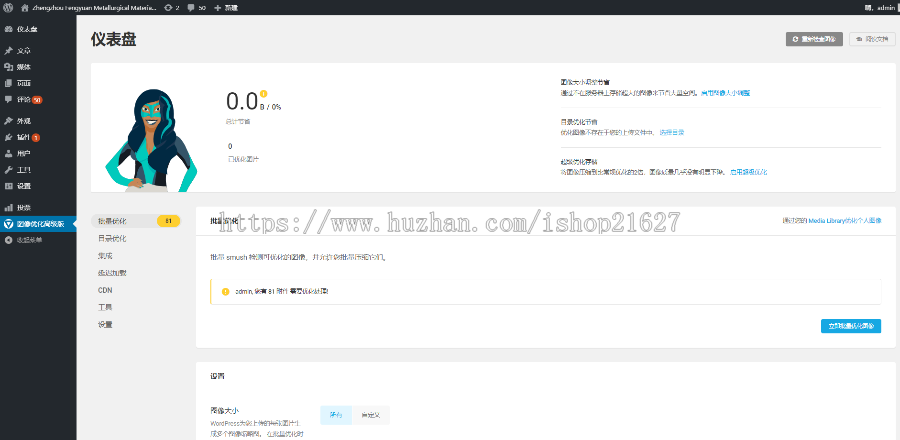This screenshot has width=900, height=440.
Task: Select the 批量优化 Bulk Smush tab
Action: (135, 221)
